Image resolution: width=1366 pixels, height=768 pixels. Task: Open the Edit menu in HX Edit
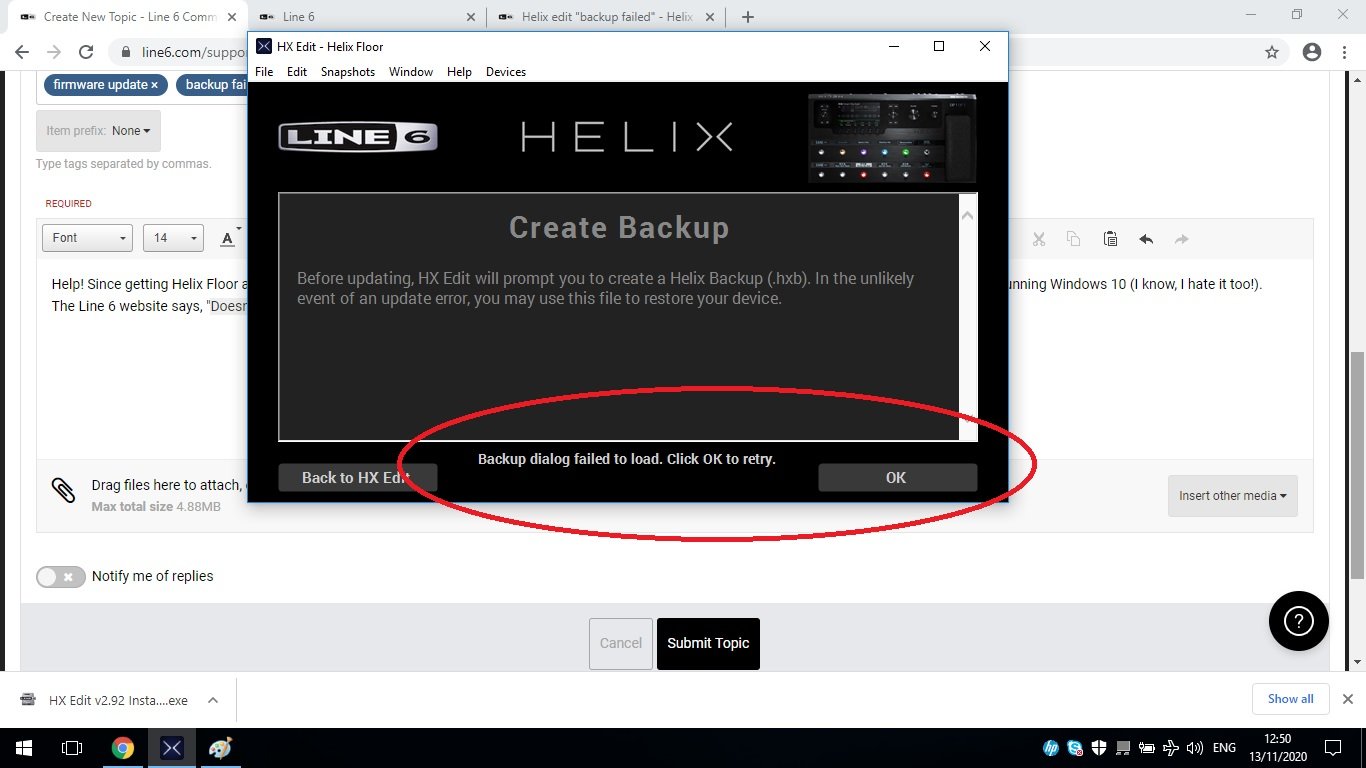297,72
